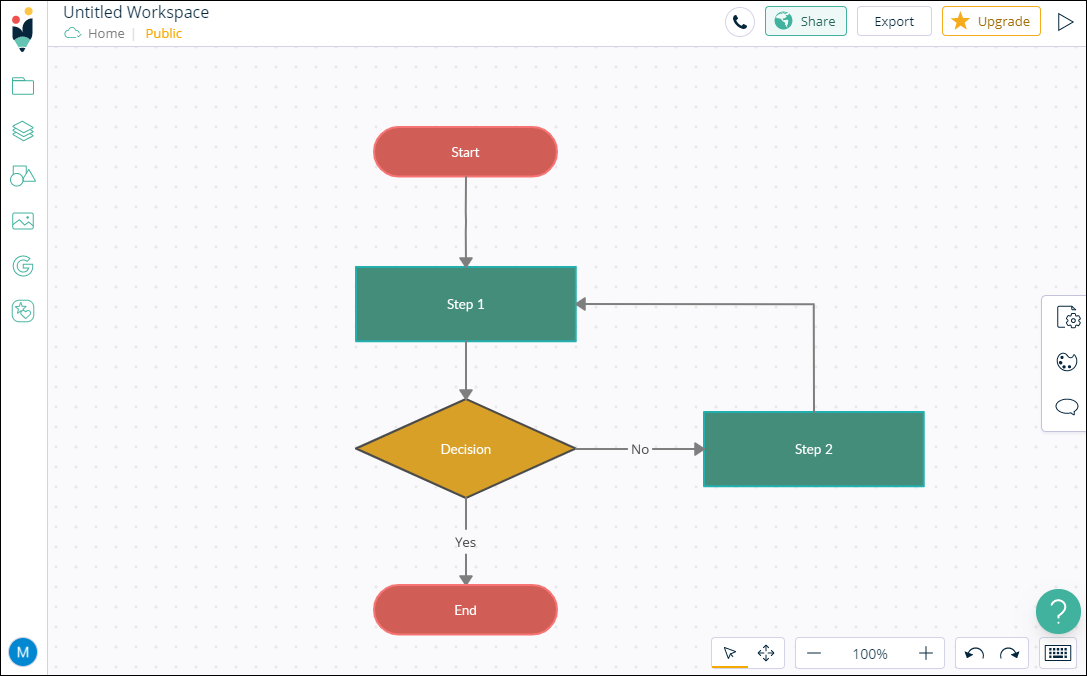The image size is (1087, 676).
Task: Click the Upgrade button
Action: point(991,21)
